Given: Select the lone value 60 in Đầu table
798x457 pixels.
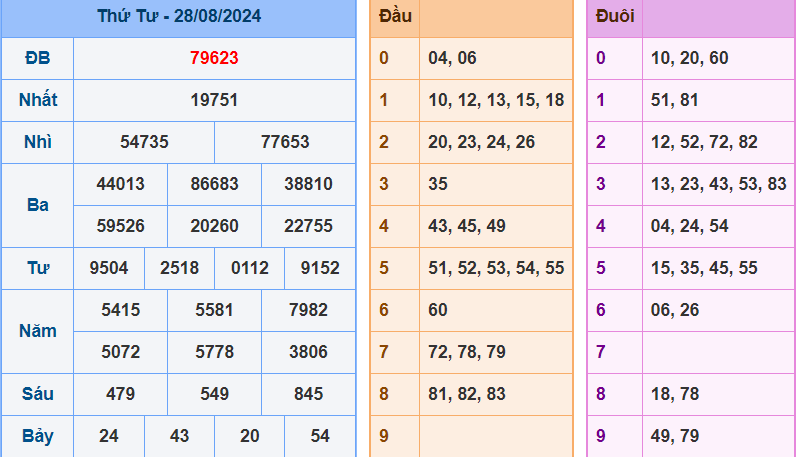Looking at the screenshot, I should click(x=438, y=310).
